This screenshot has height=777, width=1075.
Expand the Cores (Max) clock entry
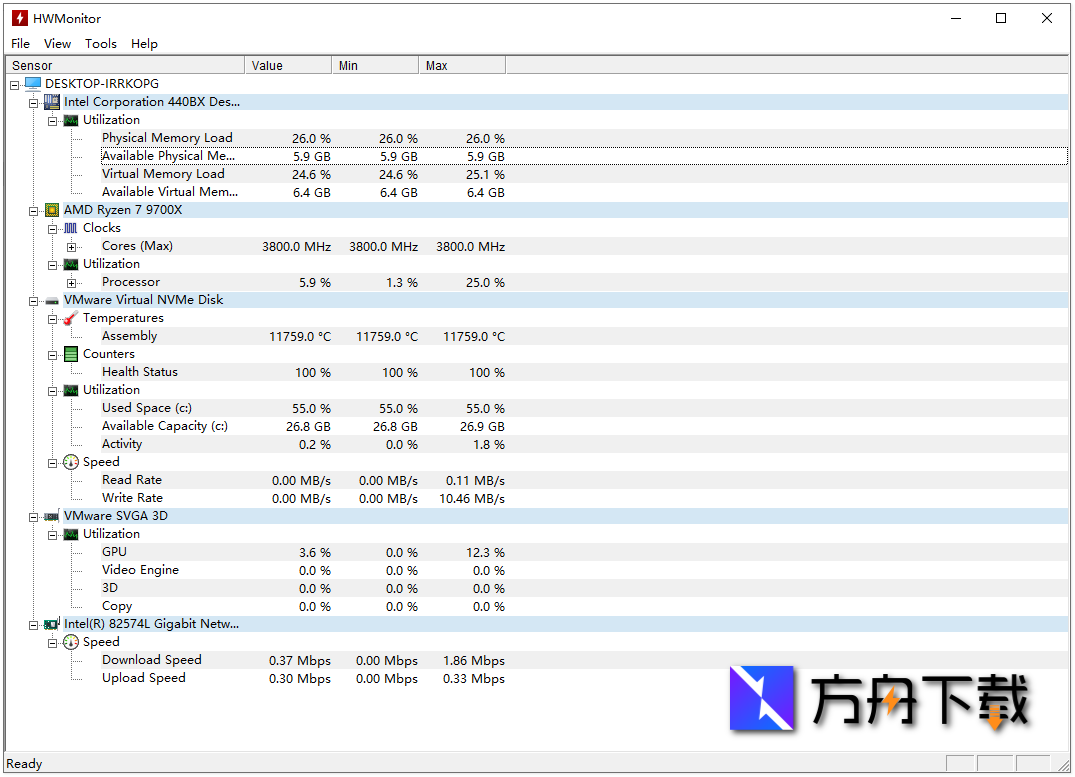pyautogui.click(x=72, y=247)
